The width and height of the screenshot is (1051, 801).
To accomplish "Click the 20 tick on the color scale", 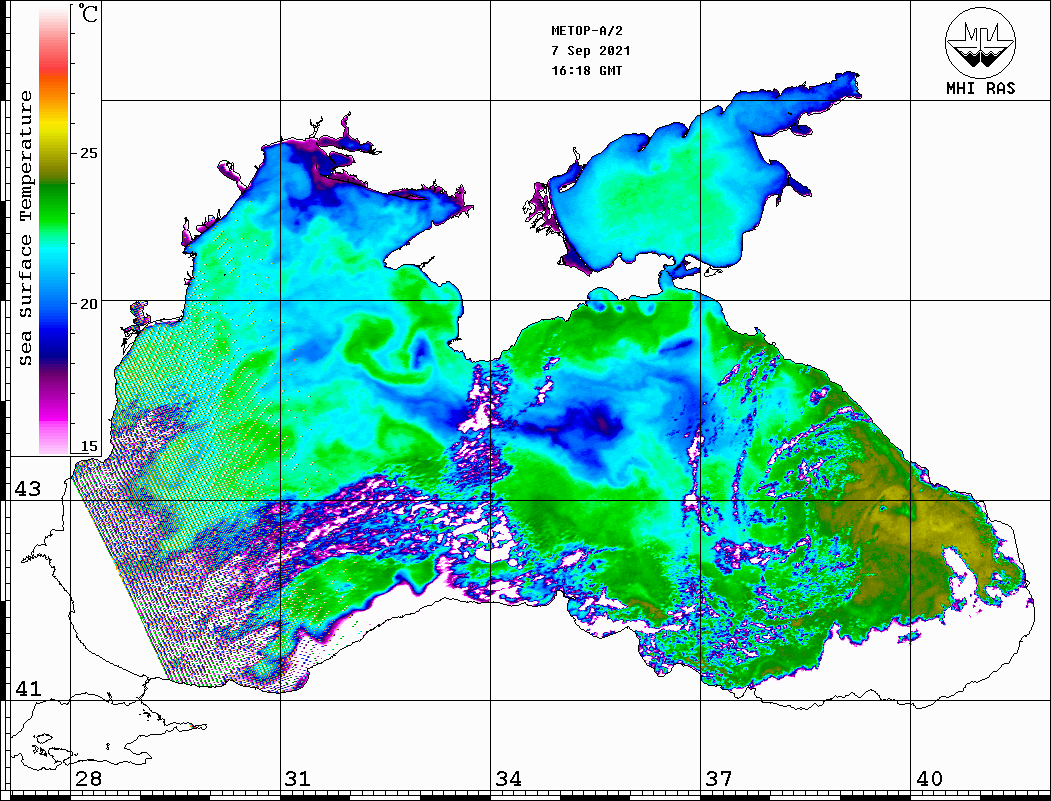I will coord(88,304).
